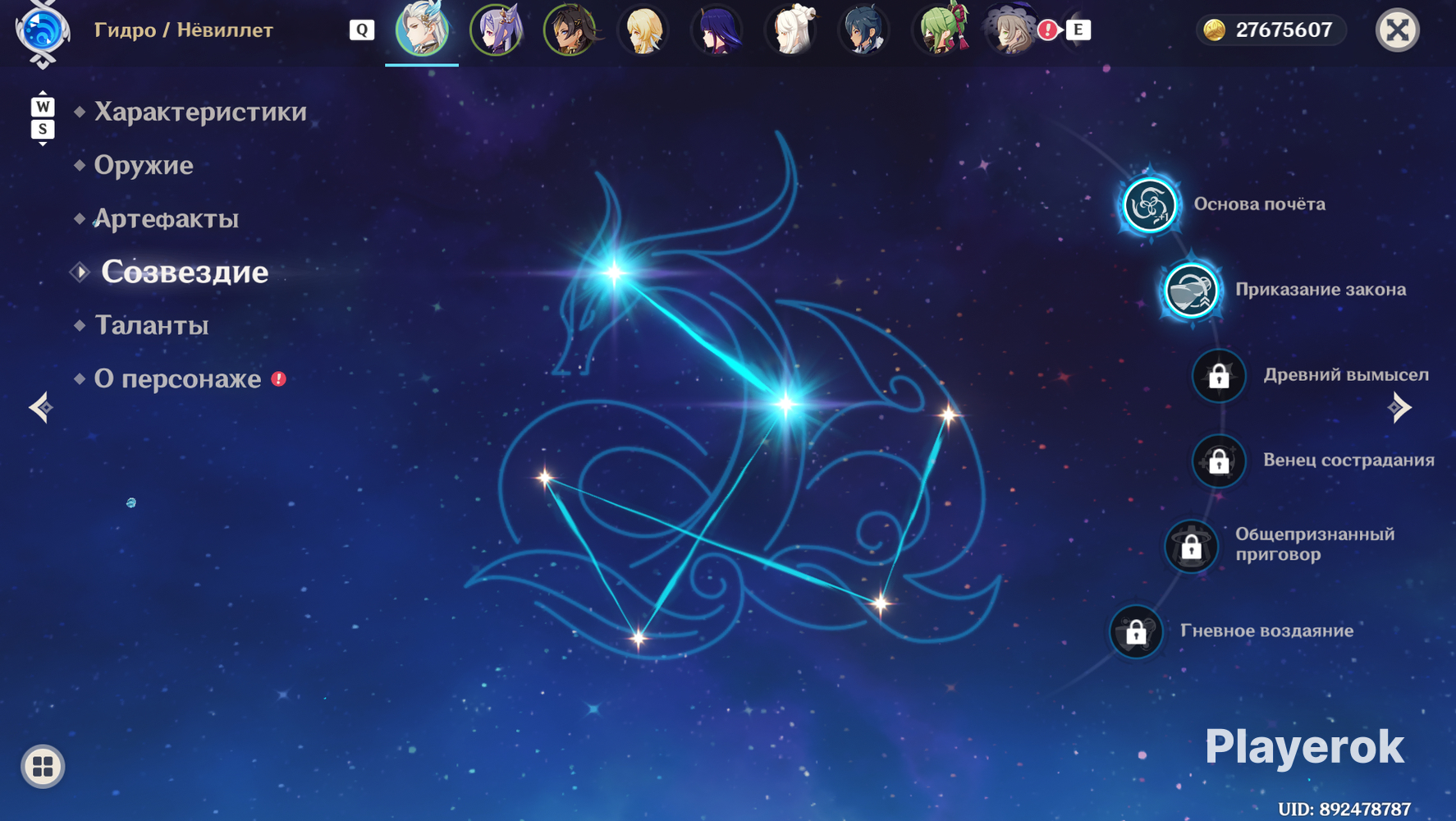Open the О персонаже section
The width and height of the screenshot is (1456, 821).
click(x=177, y=378)
